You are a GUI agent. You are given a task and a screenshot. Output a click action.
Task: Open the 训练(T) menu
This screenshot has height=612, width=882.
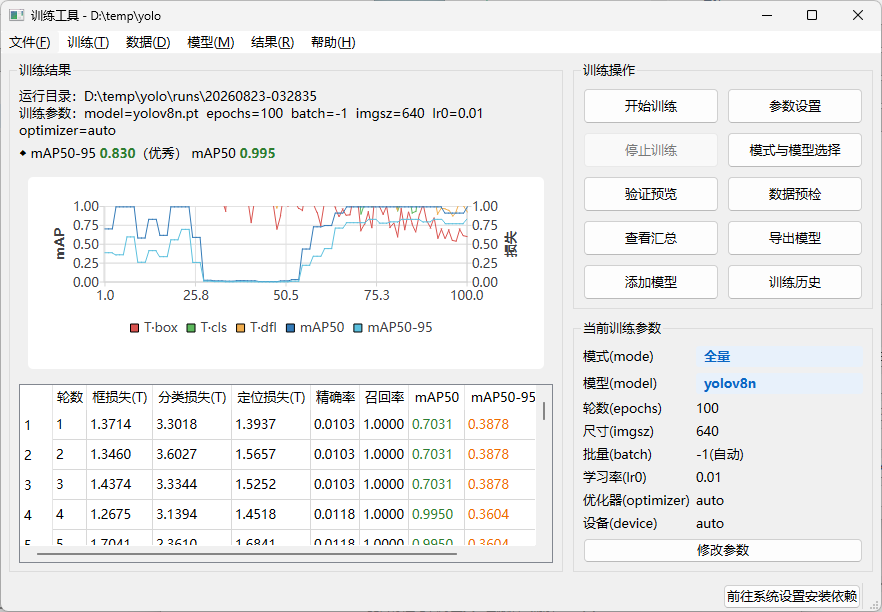point(88,42)
